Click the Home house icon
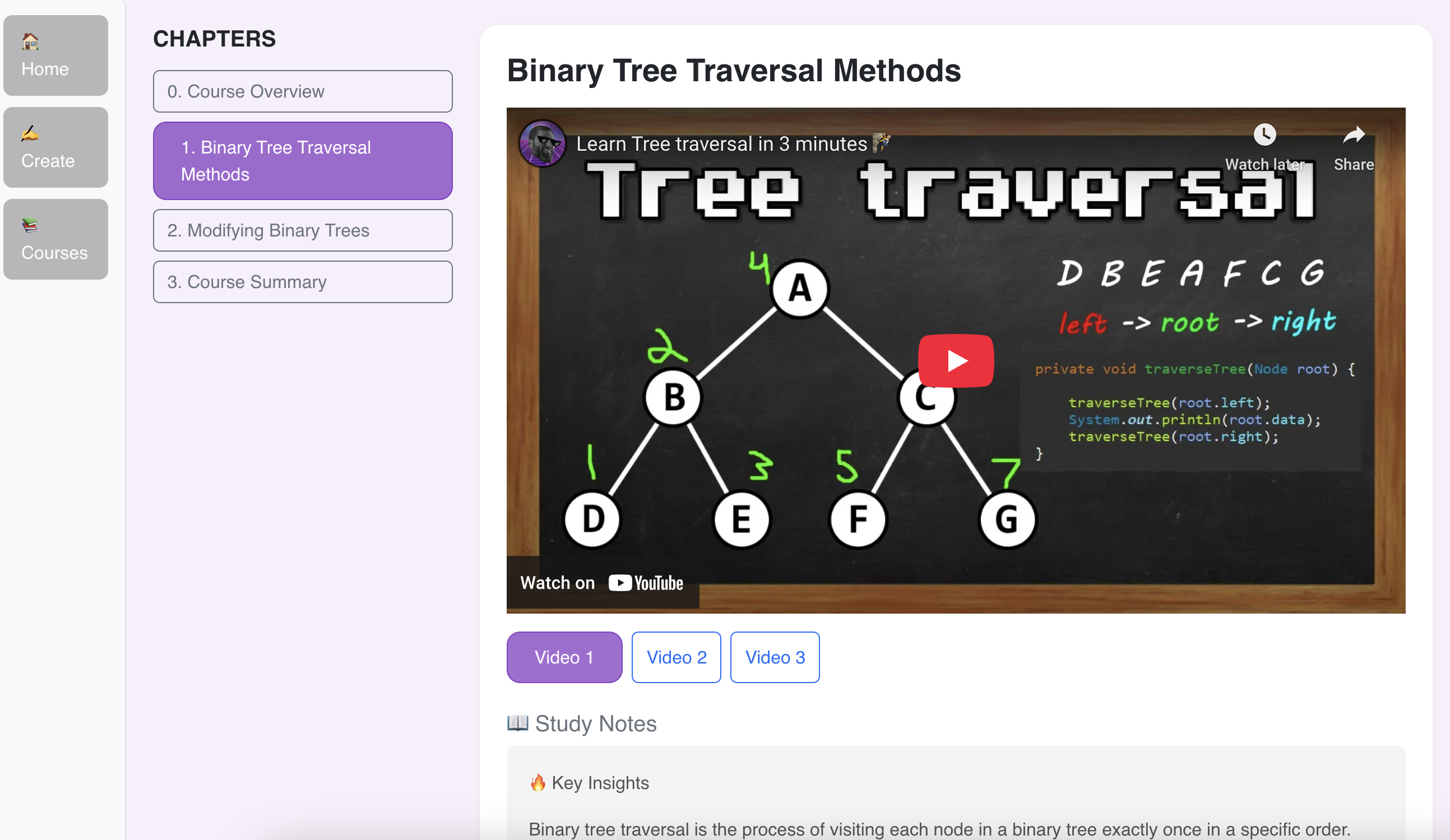This screenshot has height=840, width=1450. coord(30,41)
